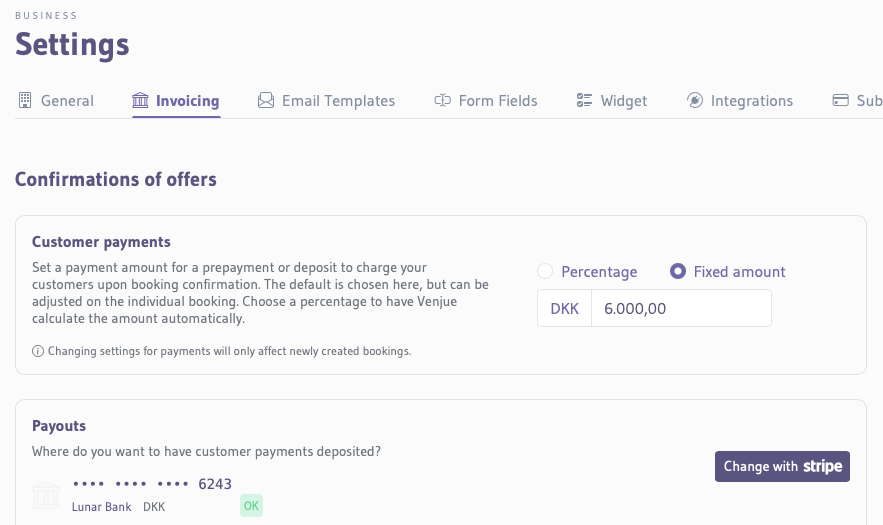Click the Integrations circular icon
The height and width of the screenshot is (525, 883).
(695, 100)
